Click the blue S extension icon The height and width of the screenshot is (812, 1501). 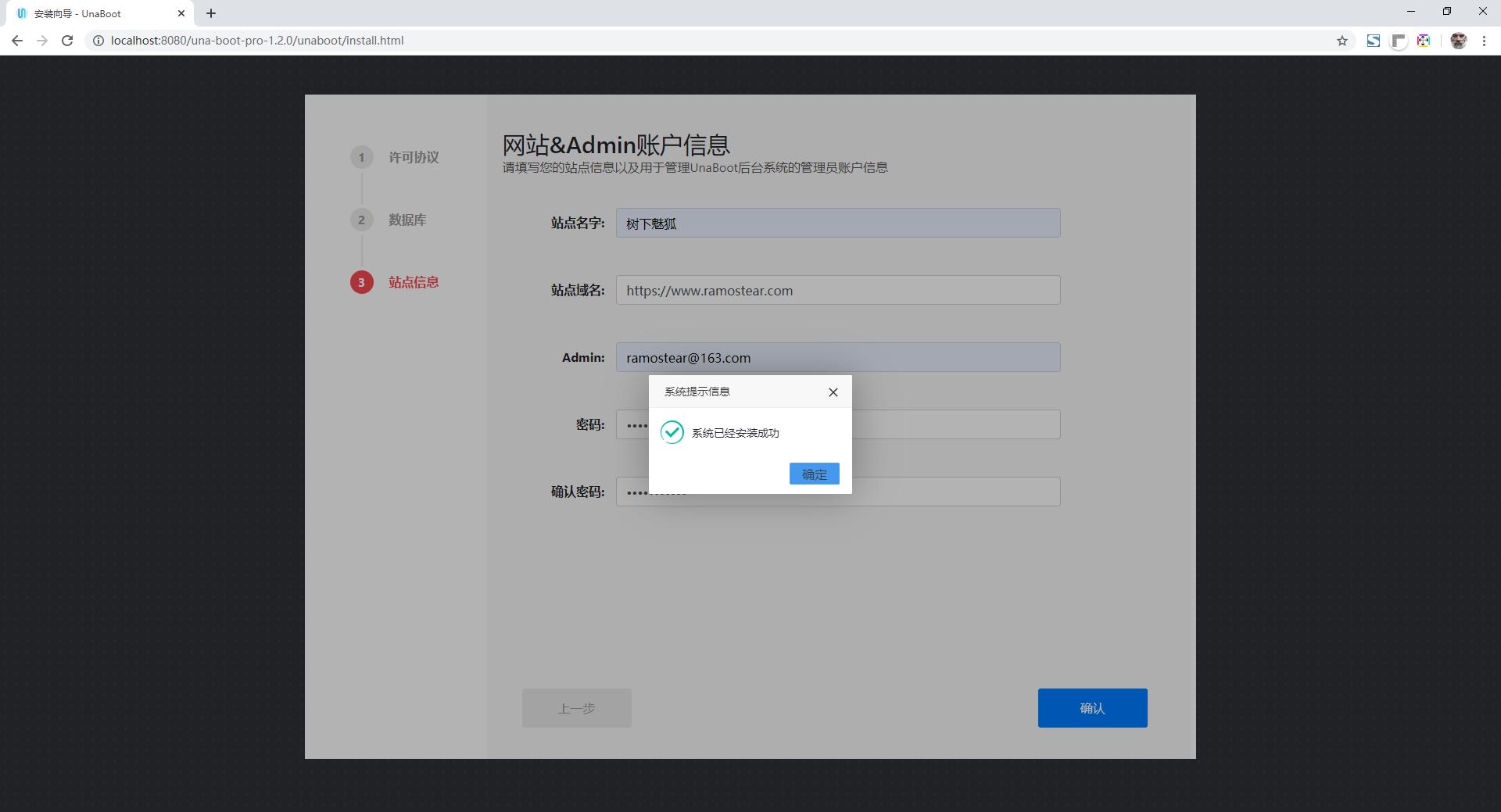1374,40
